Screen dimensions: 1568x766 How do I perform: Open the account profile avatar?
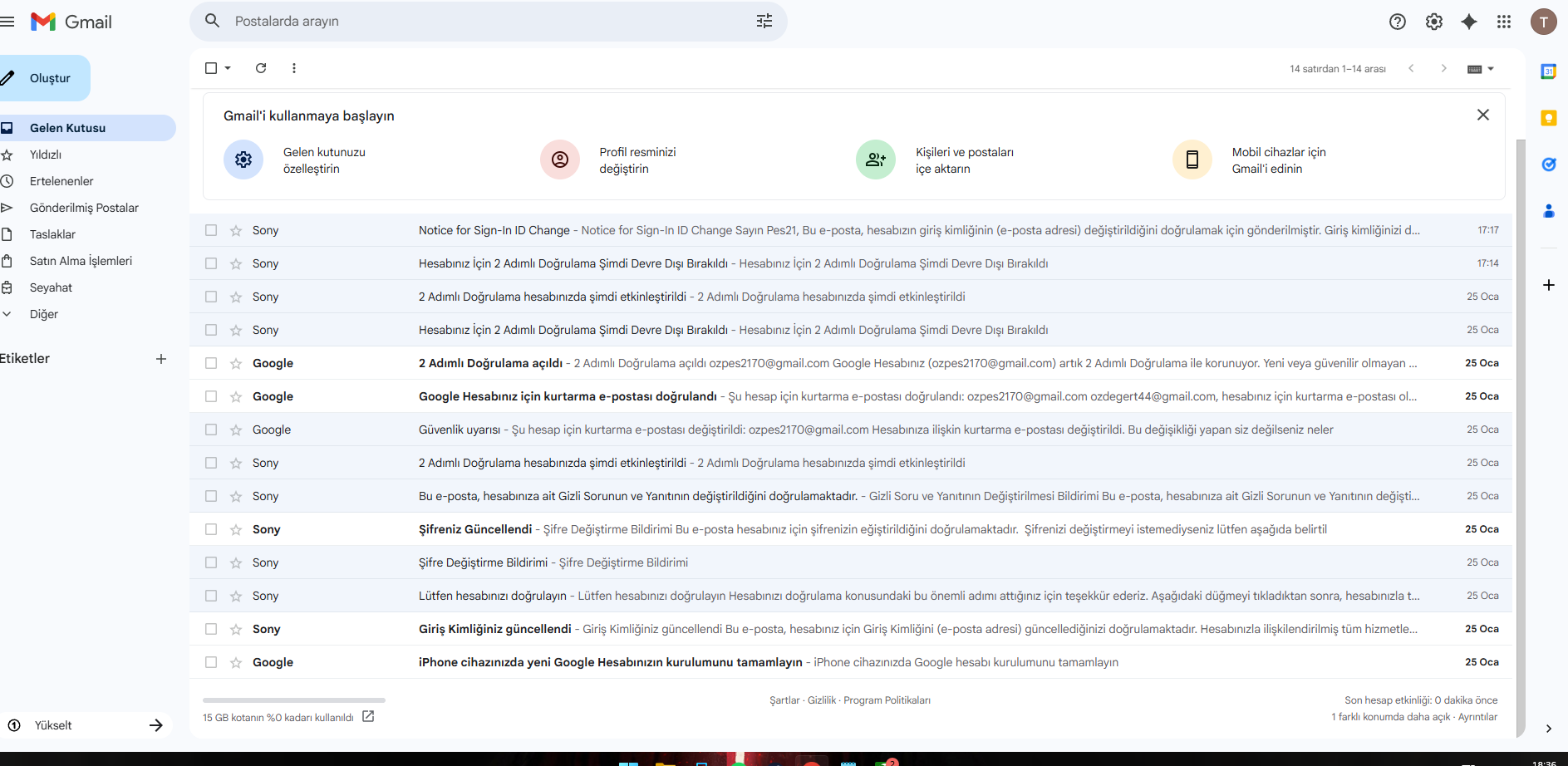(x=1544, y=22)
